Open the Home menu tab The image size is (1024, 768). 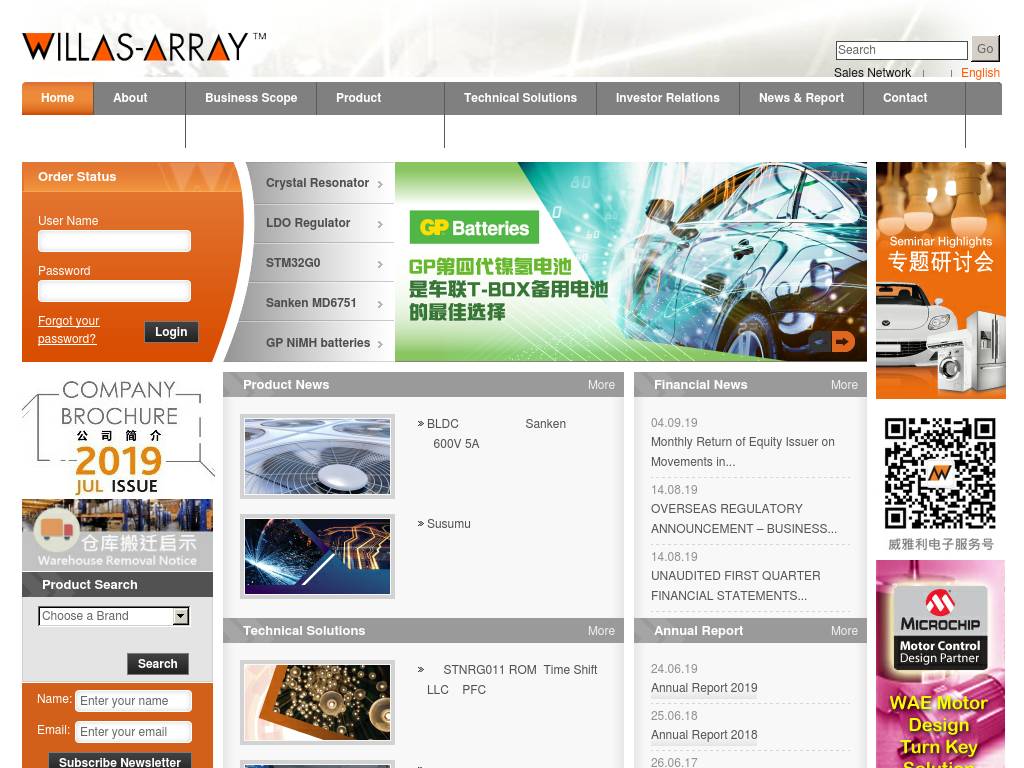coord(57,98)
